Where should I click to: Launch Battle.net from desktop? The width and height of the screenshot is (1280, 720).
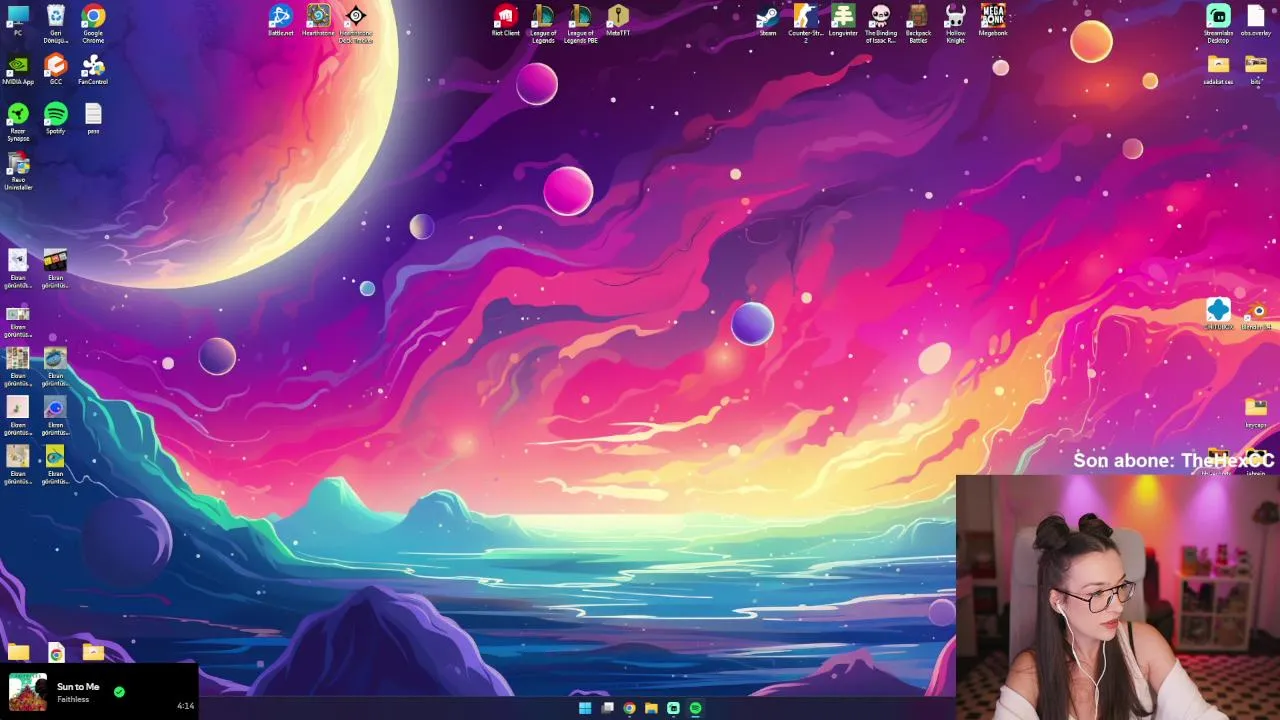point(281,20)
